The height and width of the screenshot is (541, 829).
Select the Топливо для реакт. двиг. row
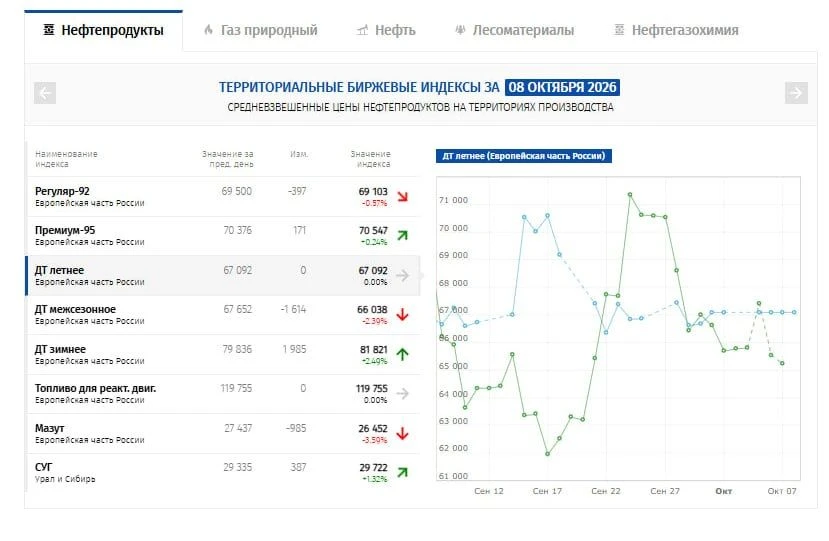(x=224, y=394)
